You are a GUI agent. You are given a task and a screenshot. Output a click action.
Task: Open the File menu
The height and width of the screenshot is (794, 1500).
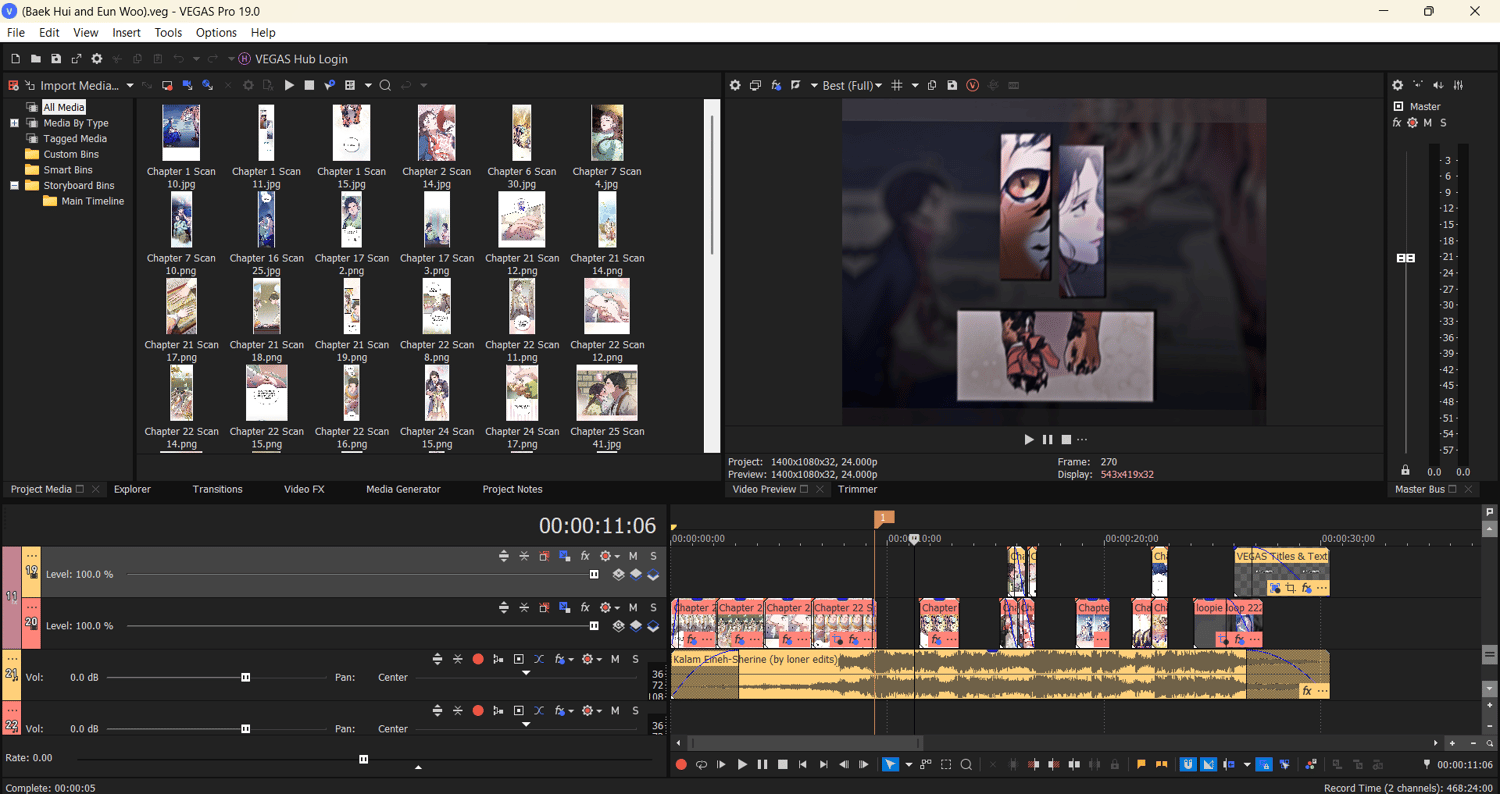click(x=16, y=33)
